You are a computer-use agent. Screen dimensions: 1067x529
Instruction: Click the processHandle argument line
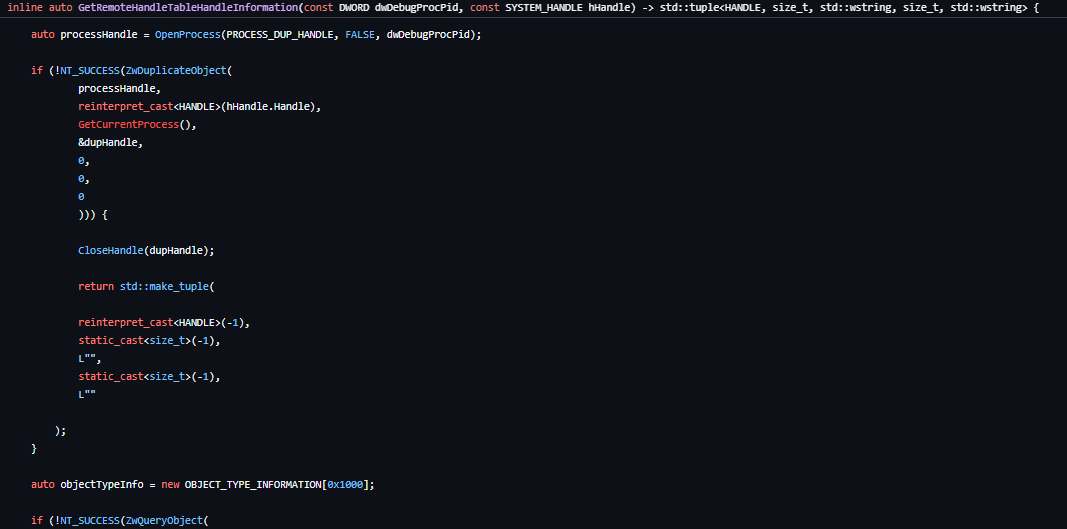[x=119, y=89]
